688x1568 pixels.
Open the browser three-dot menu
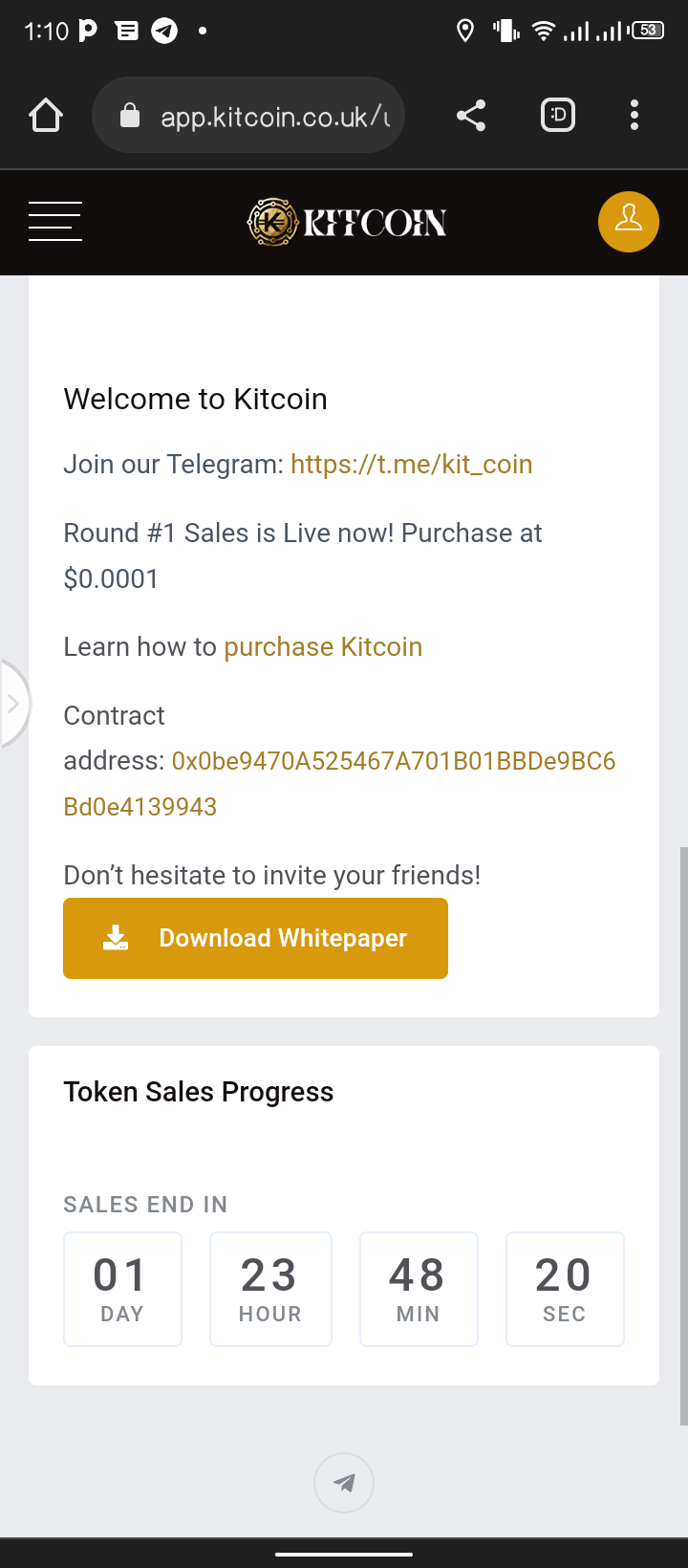(x=634, y=116)
